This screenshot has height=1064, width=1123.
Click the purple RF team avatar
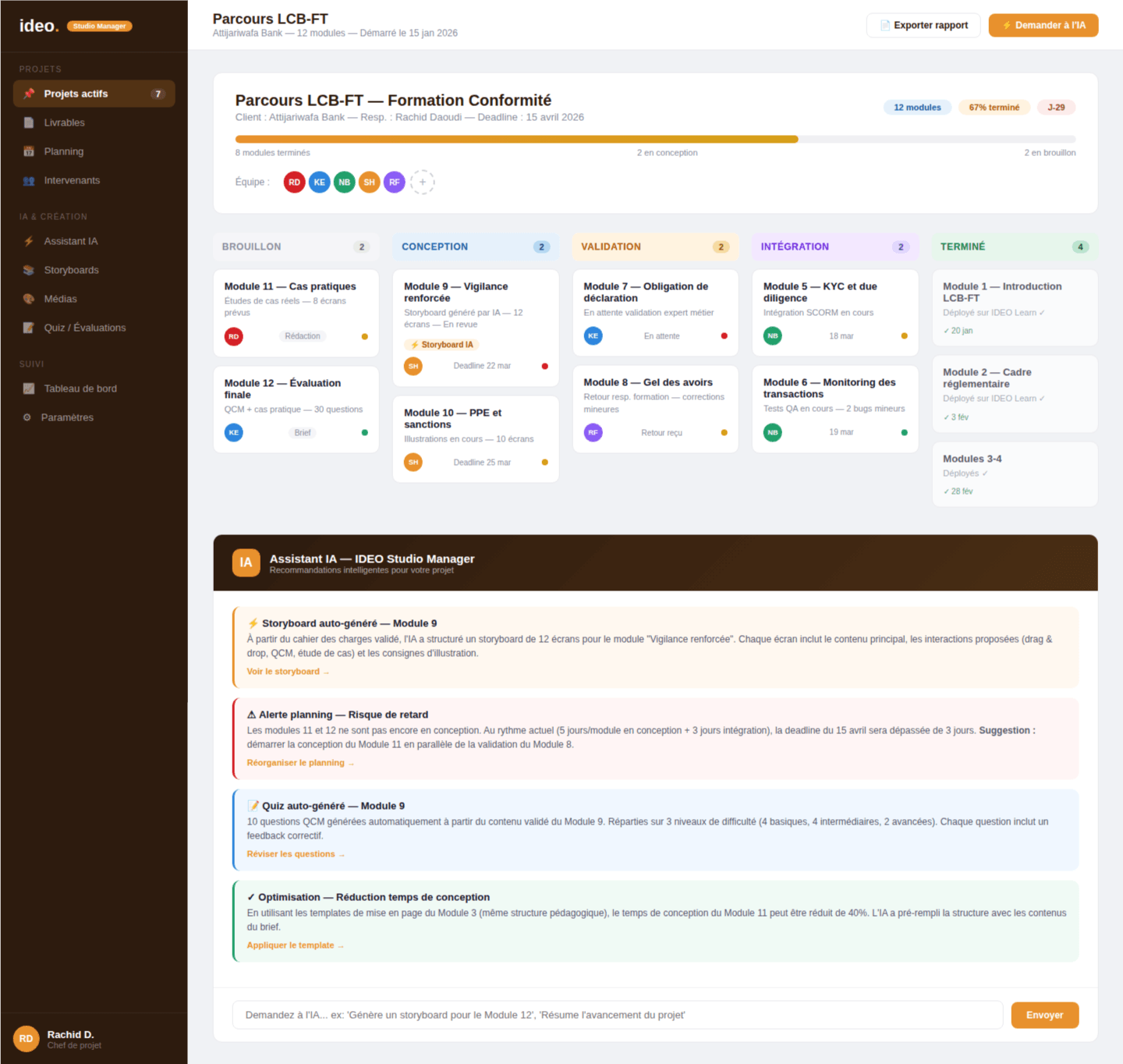click(x=395, y=182)
